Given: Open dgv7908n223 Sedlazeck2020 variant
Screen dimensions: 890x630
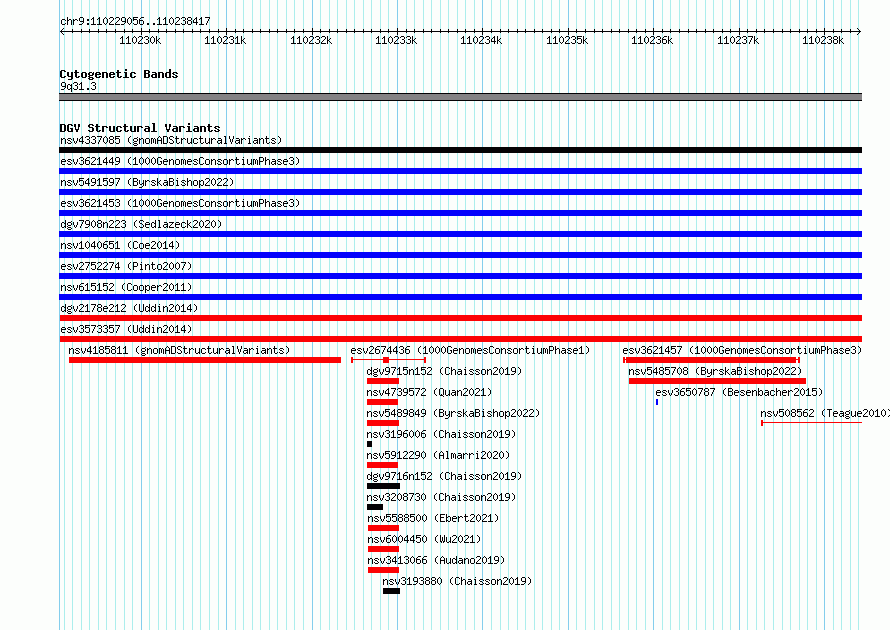Looking at the screenshot, I should [141, 224].
